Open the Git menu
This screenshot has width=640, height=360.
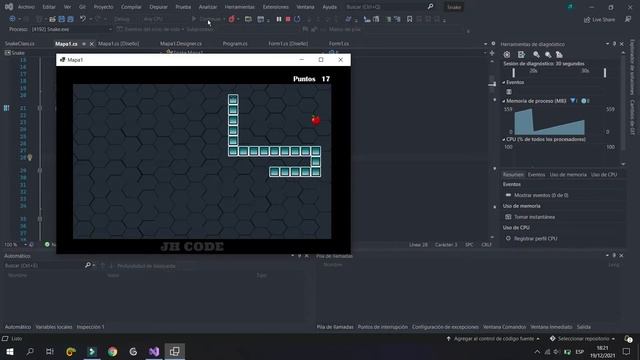pos(82,7)
